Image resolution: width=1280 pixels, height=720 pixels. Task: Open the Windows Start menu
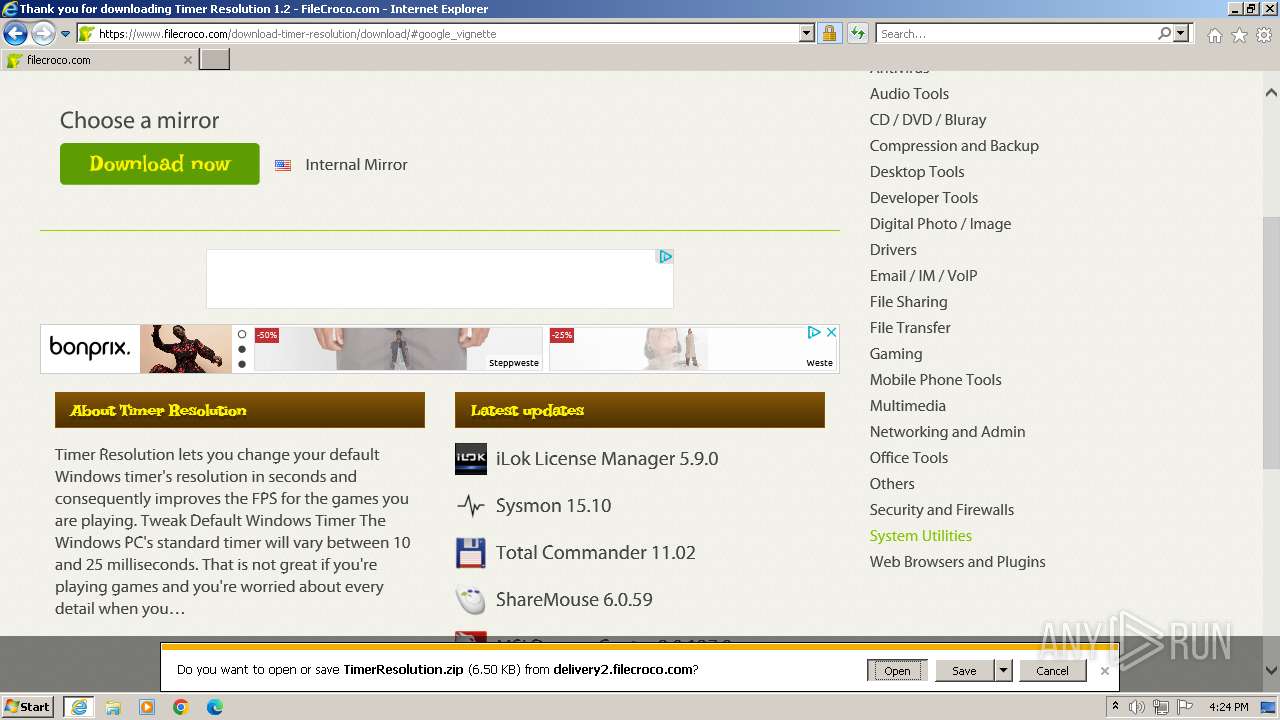tap(27, 707)
